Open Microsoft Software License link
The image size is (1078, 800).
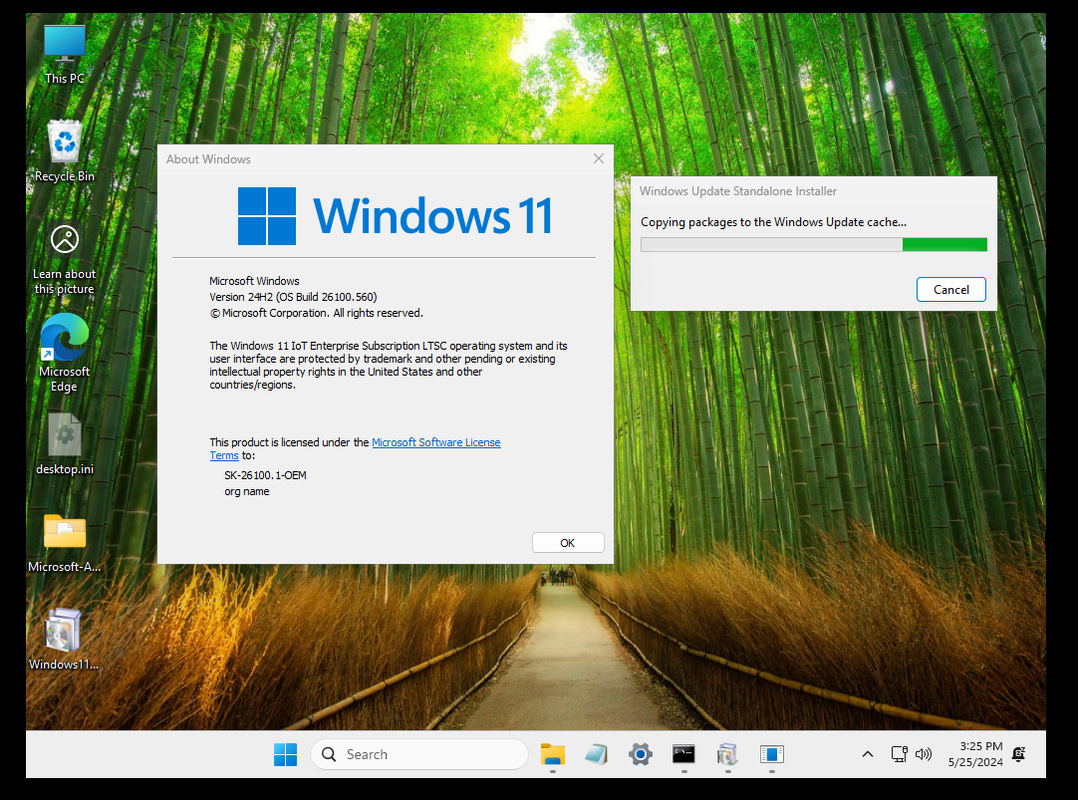point(436,443)
